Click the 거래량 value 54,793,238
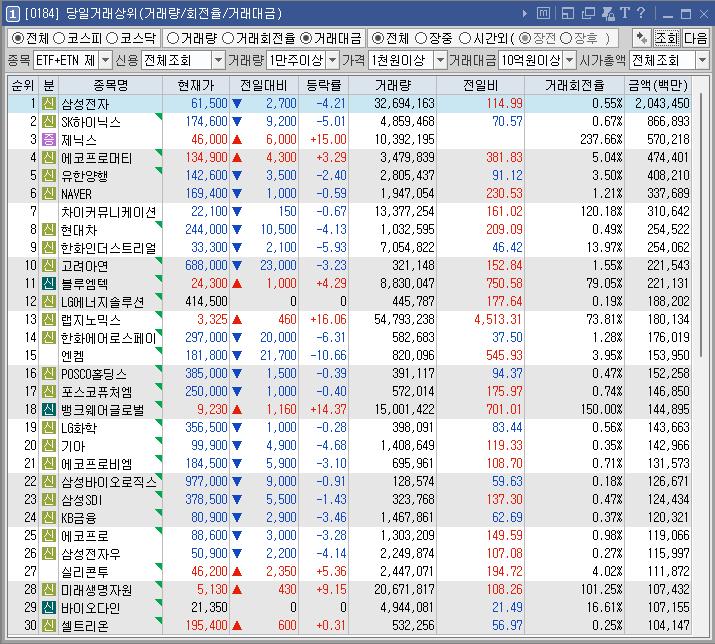This screenshot has width=715, height=644. coord(404,320)
